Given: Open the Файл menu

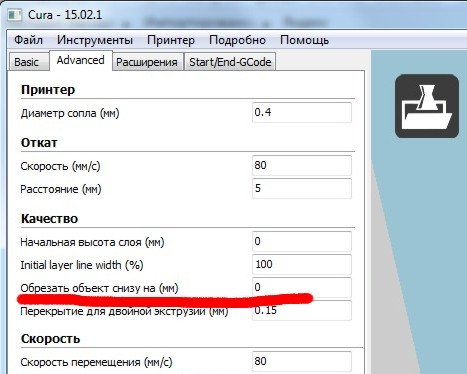Looking at the screenshot, I should click(28, 40).
